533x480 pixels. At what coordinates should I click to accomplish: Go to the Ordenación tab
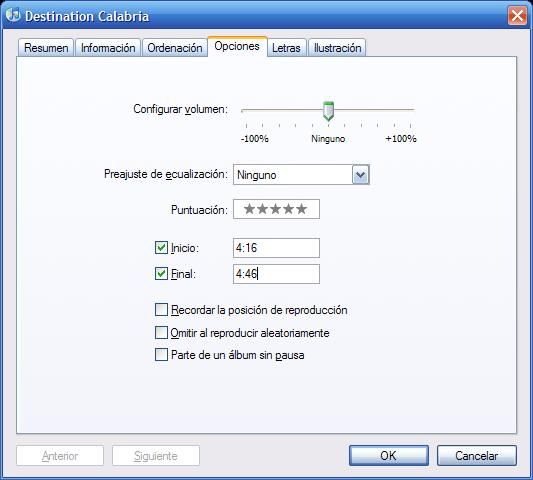pyautogui.click(x=175, y=48)
